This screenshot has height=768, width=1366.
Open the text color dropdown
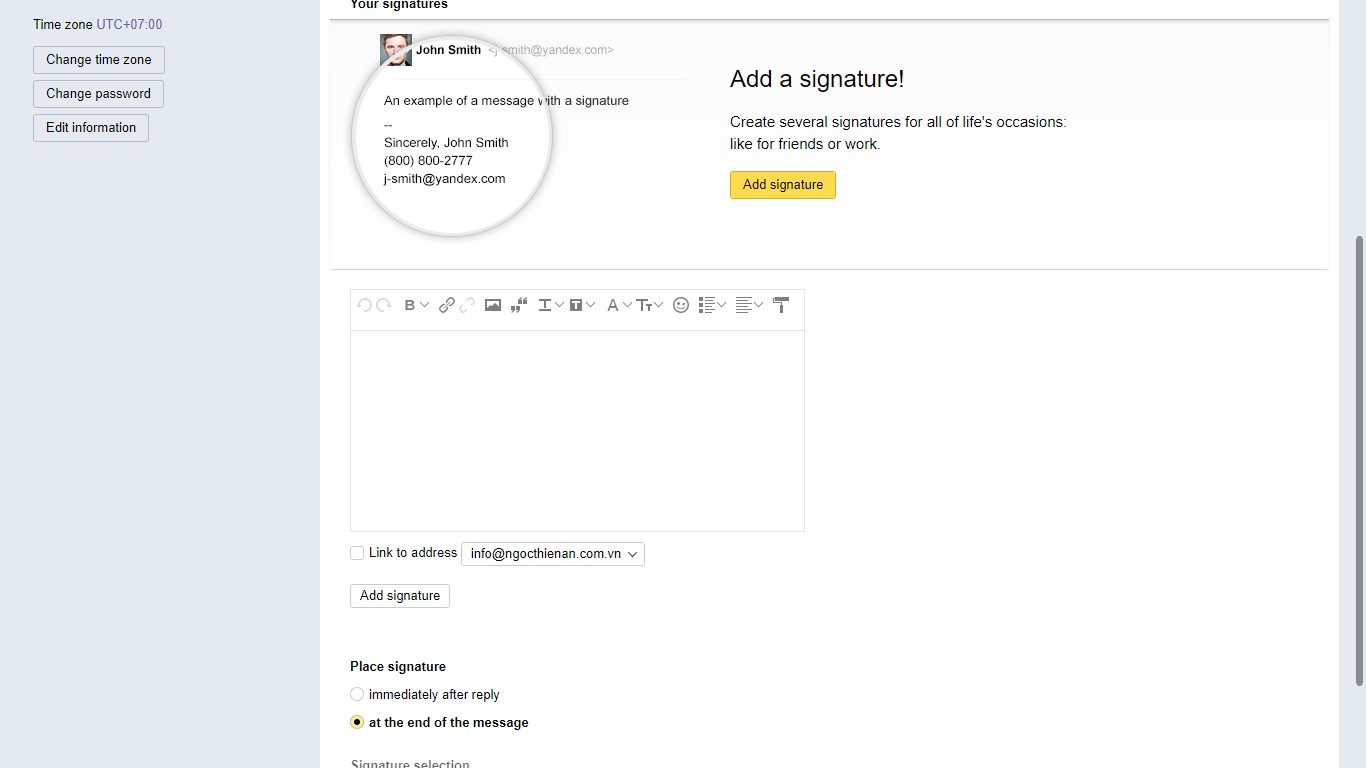[x=551, y=305]
